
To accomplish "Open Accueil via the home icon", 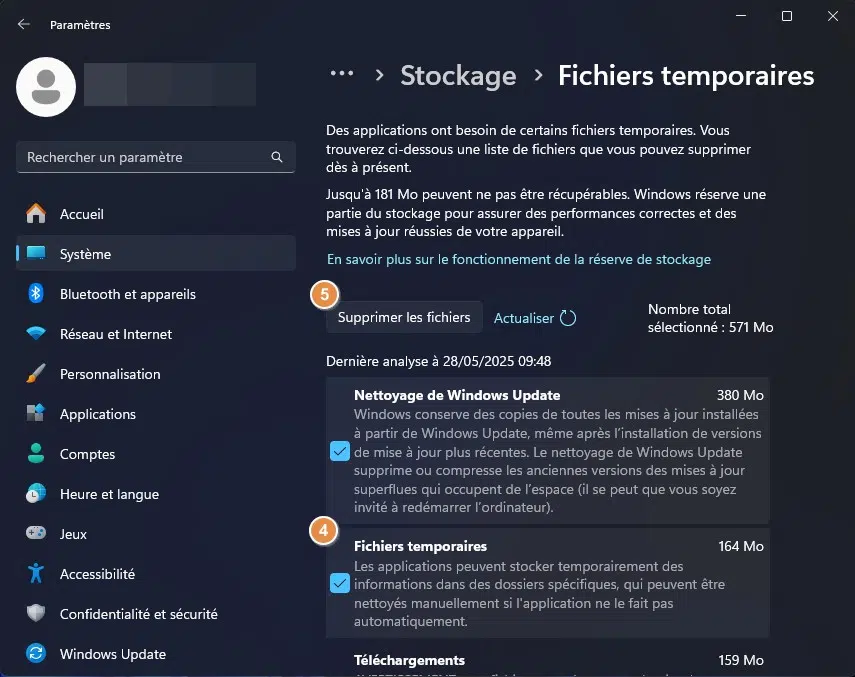I will (x=37, y=214).
